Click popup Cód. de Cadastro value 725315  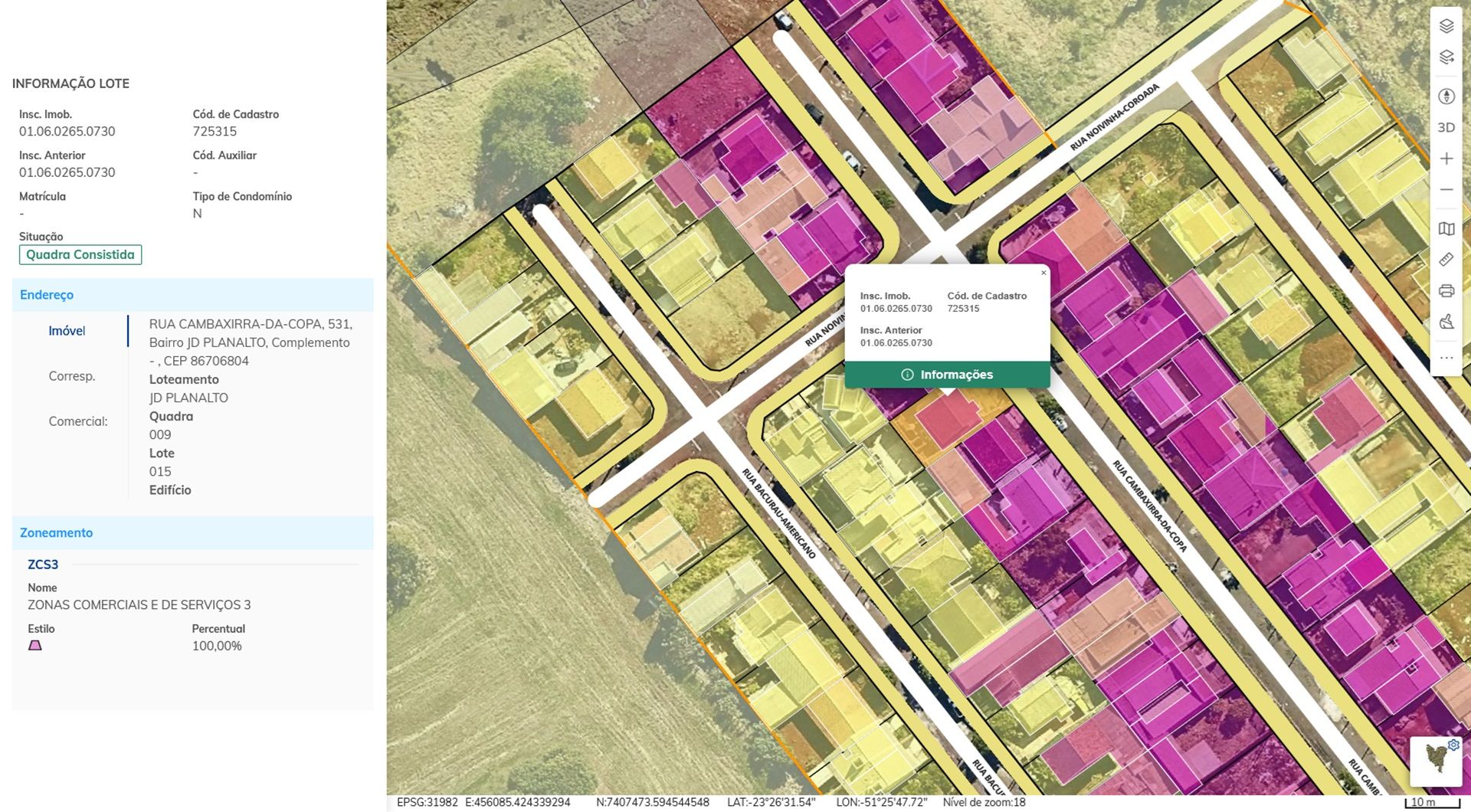pos(963,309)
